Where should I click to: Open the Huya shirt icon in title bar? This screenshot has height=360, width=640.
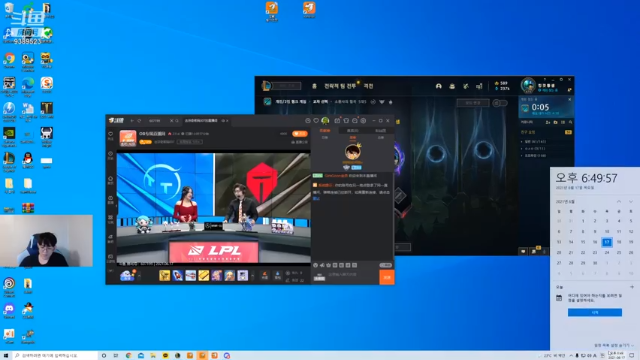pos(346,121)
